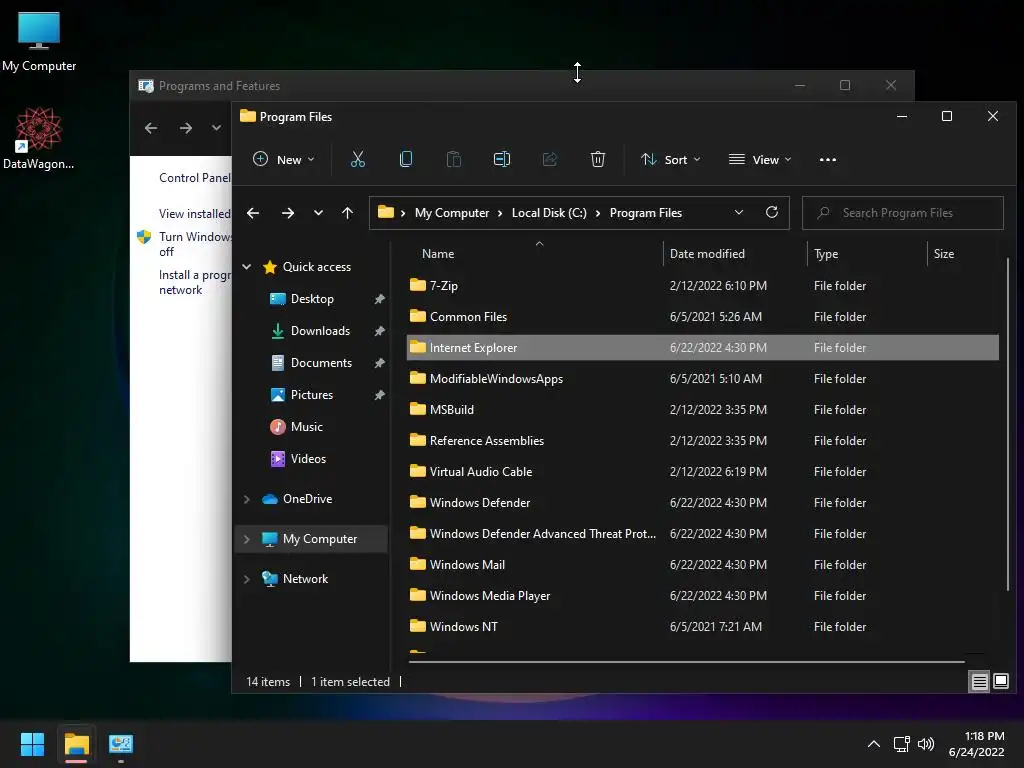Select Videos in navigation pane
This screenshot has height=768, width=1024.
pos(308,458)
